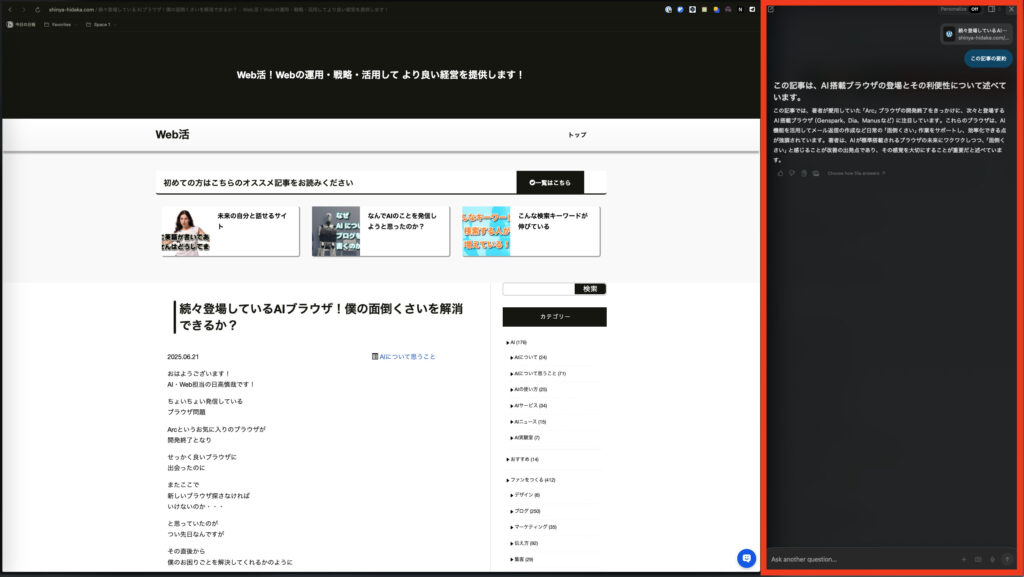Viewport: 1024px width, 577px height.
Task: Close the AI chat side panel
Action: (1011, 10)
